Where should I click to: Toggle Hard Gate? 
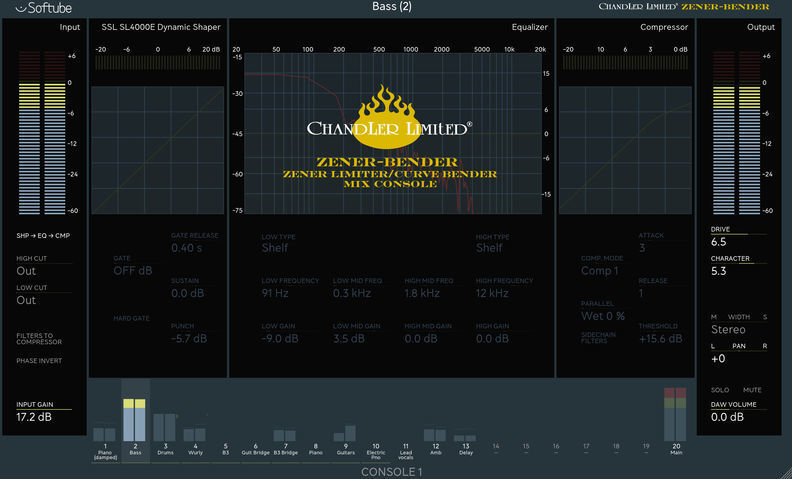[x=131, y=319]
